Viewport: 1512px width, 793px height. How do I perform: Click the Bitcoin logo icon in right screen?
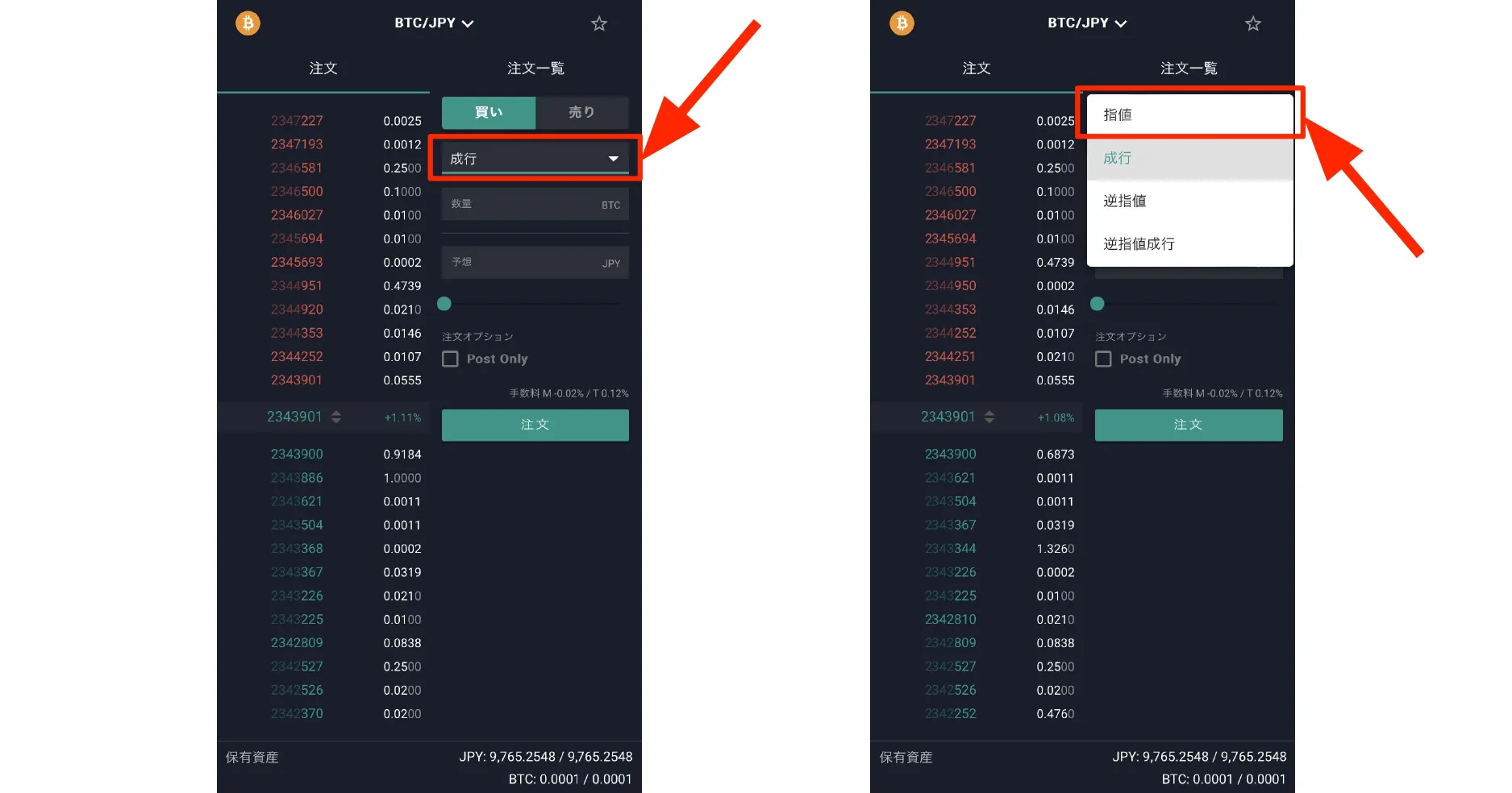[902, 23]
